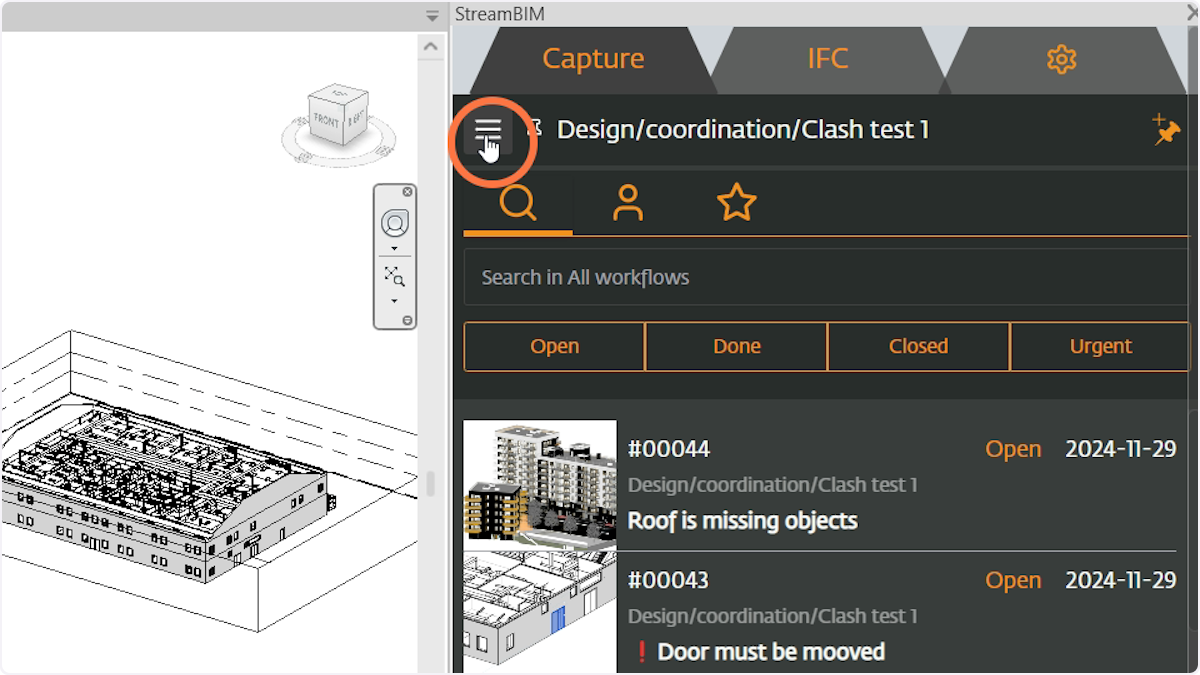This screenshot has width=1200, height=675.
Task: Open the star favorites tab
Action: pos(737,203)
